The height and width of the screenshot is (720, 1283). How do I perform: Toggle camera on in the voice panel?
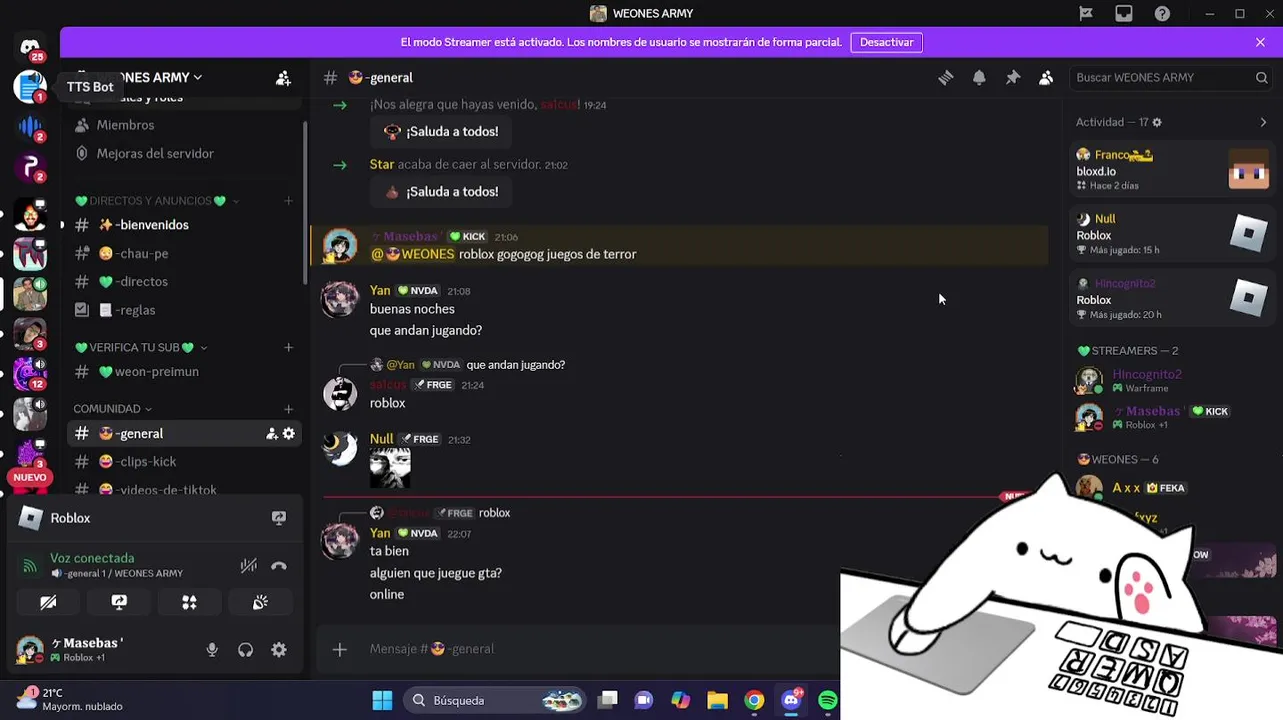(x=48, y=602)
